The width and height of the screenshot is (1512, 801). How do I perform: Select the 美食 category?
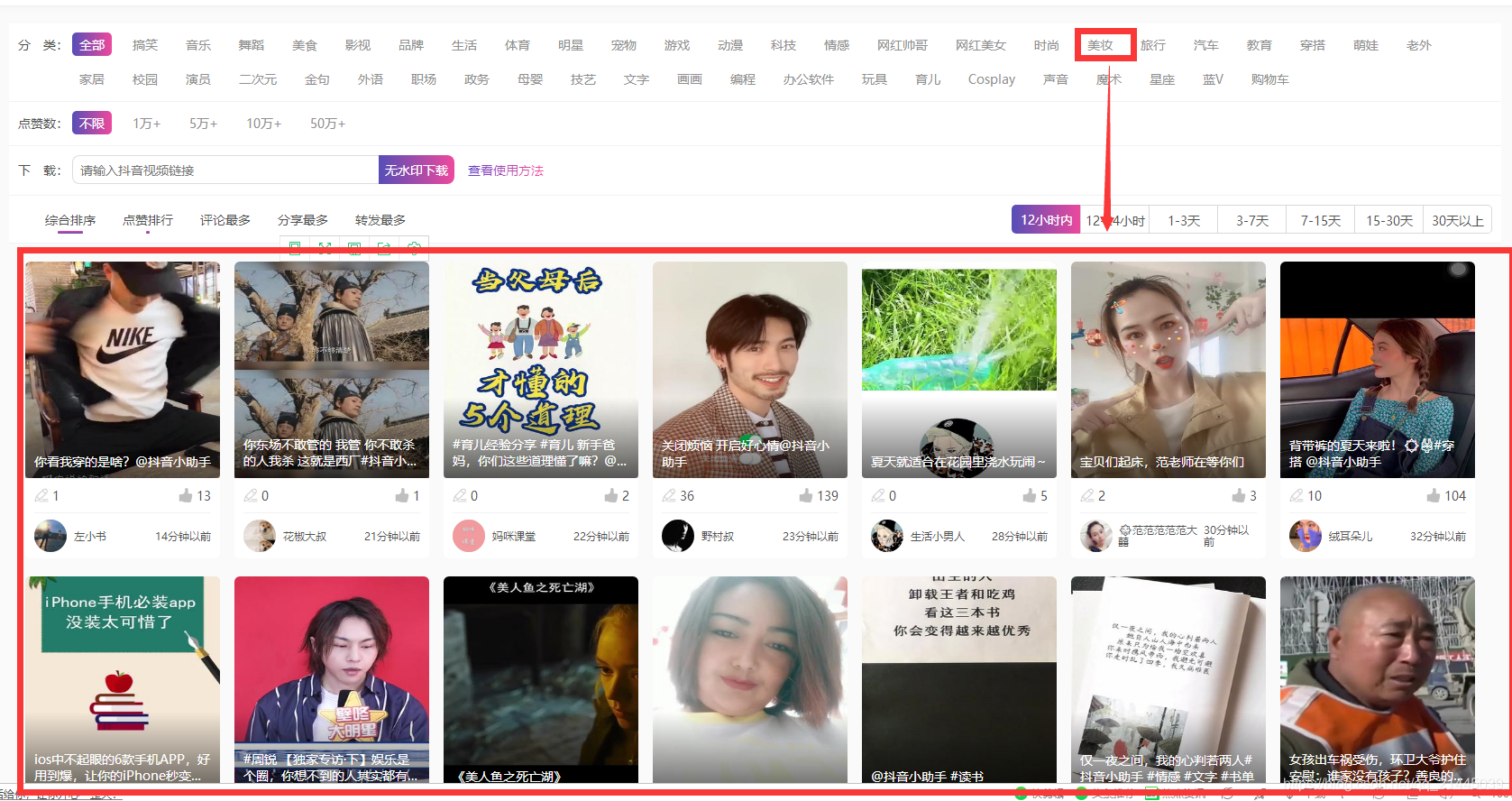click(305, 45)
